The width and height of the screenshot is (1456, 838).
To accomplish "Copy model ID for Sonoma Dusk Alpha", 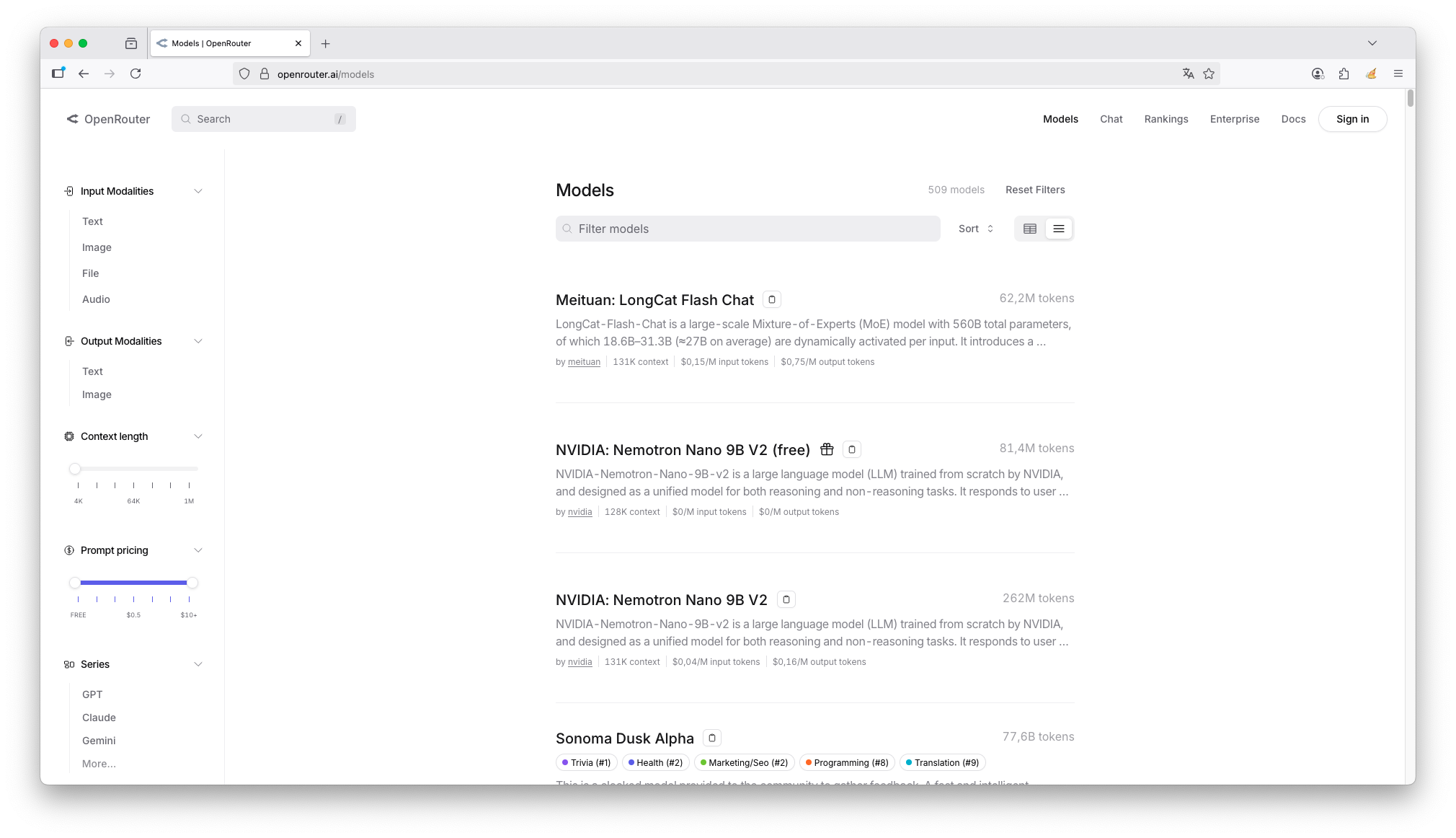I will [712, 738].
